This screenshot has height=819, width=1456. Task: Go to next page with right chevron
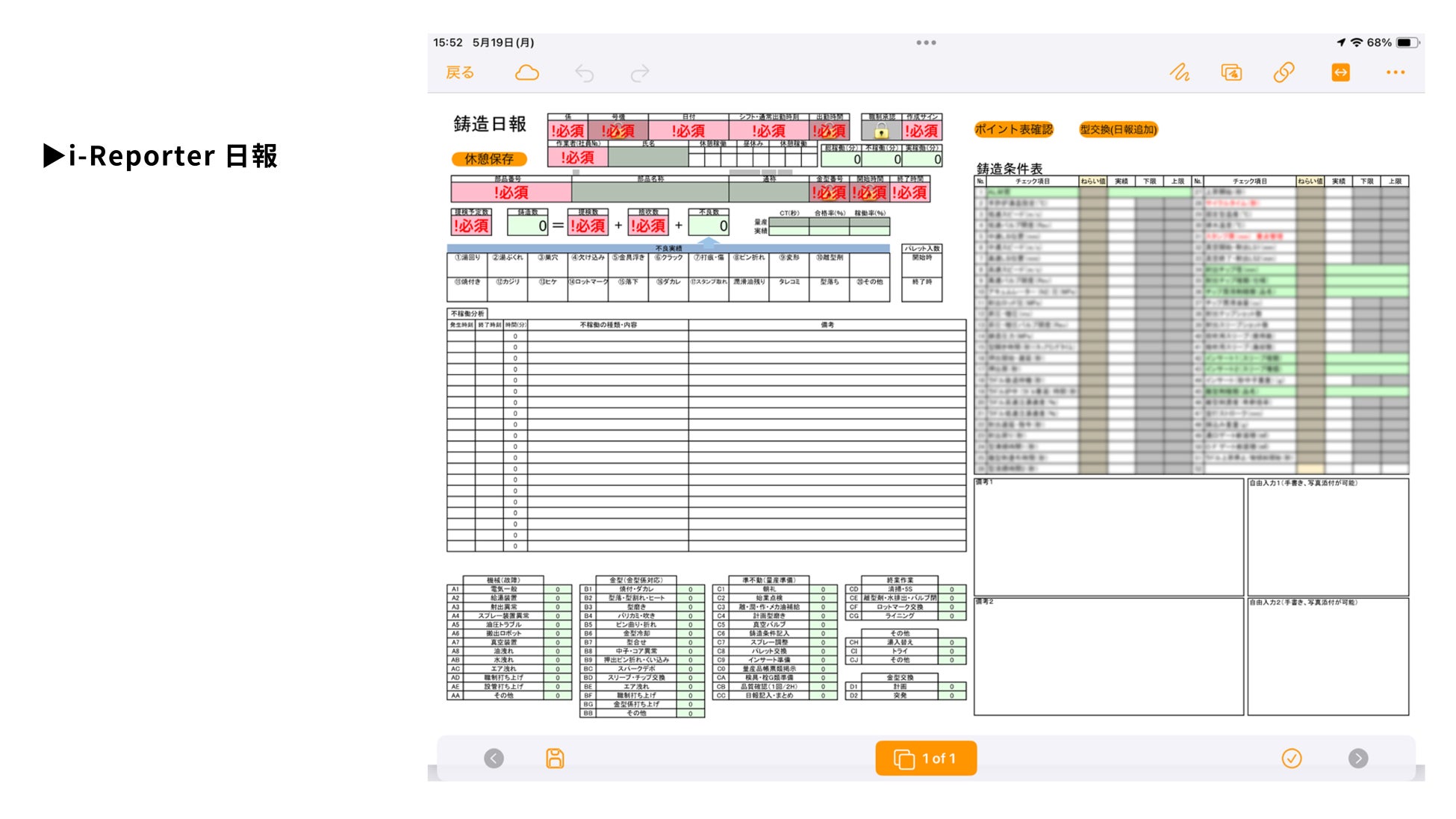(x=1358, y=759)
